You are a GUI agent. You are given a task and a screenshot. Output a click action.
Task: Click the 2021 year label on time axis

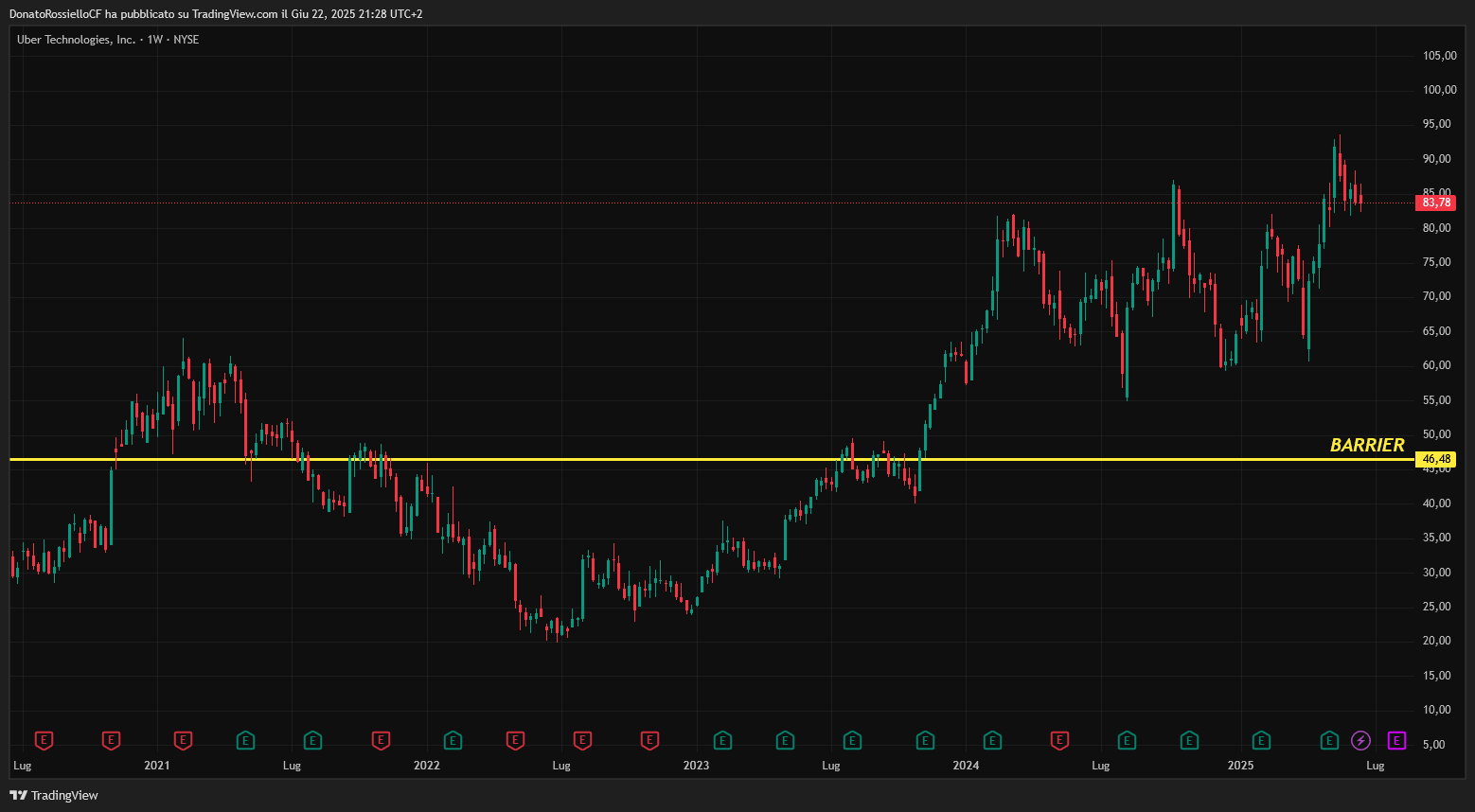coord(157,766)
